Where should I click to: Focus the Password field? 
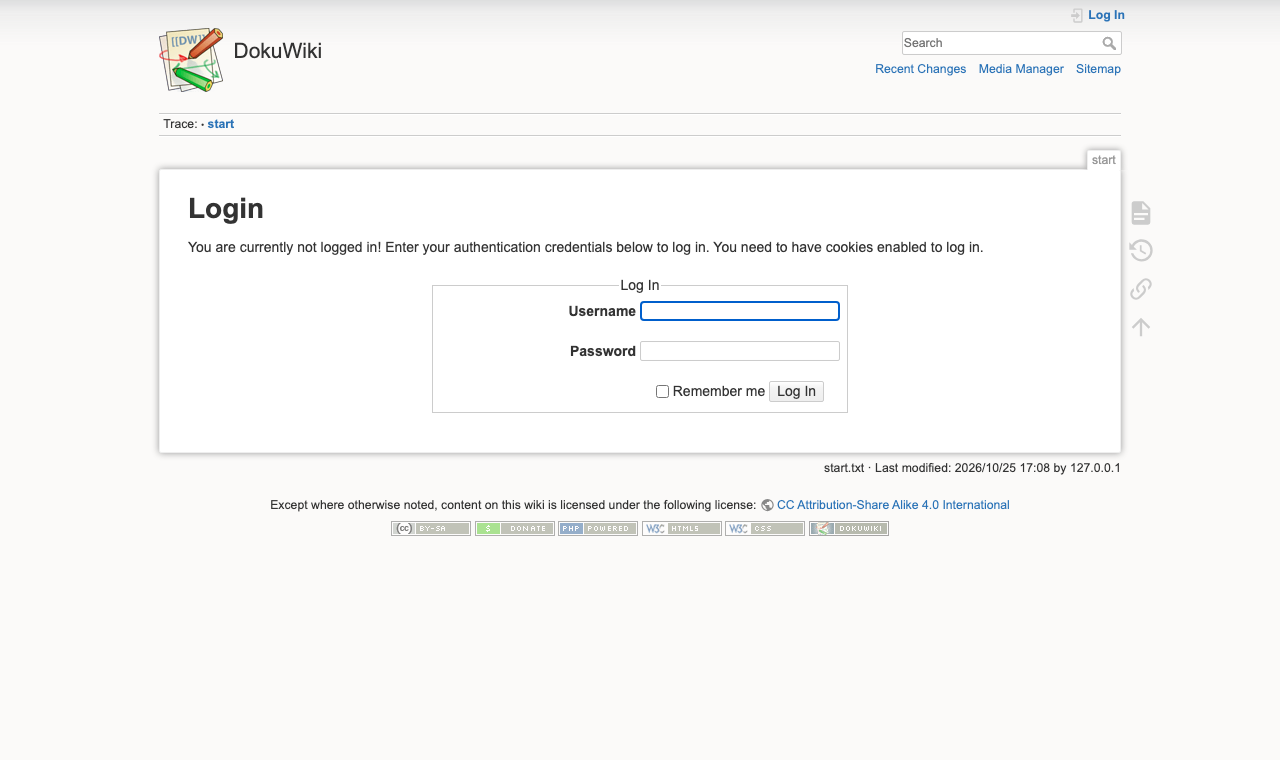click(740, 351)
